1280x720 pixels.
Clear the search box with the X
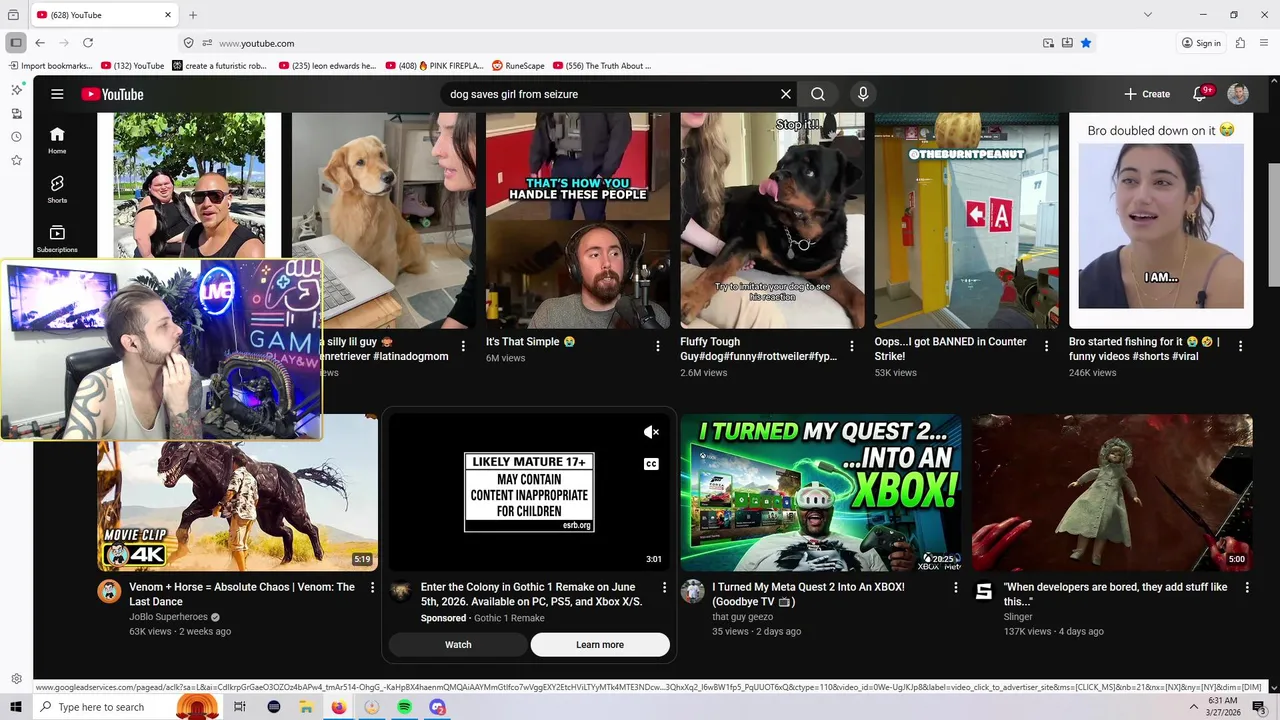pos(786,94)
